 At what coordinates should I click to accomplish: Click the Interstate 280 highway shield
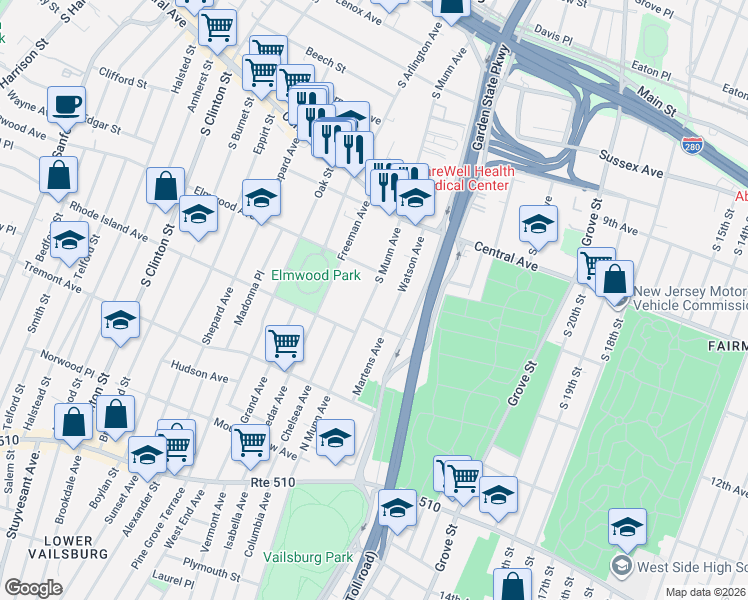pos(692,145)
